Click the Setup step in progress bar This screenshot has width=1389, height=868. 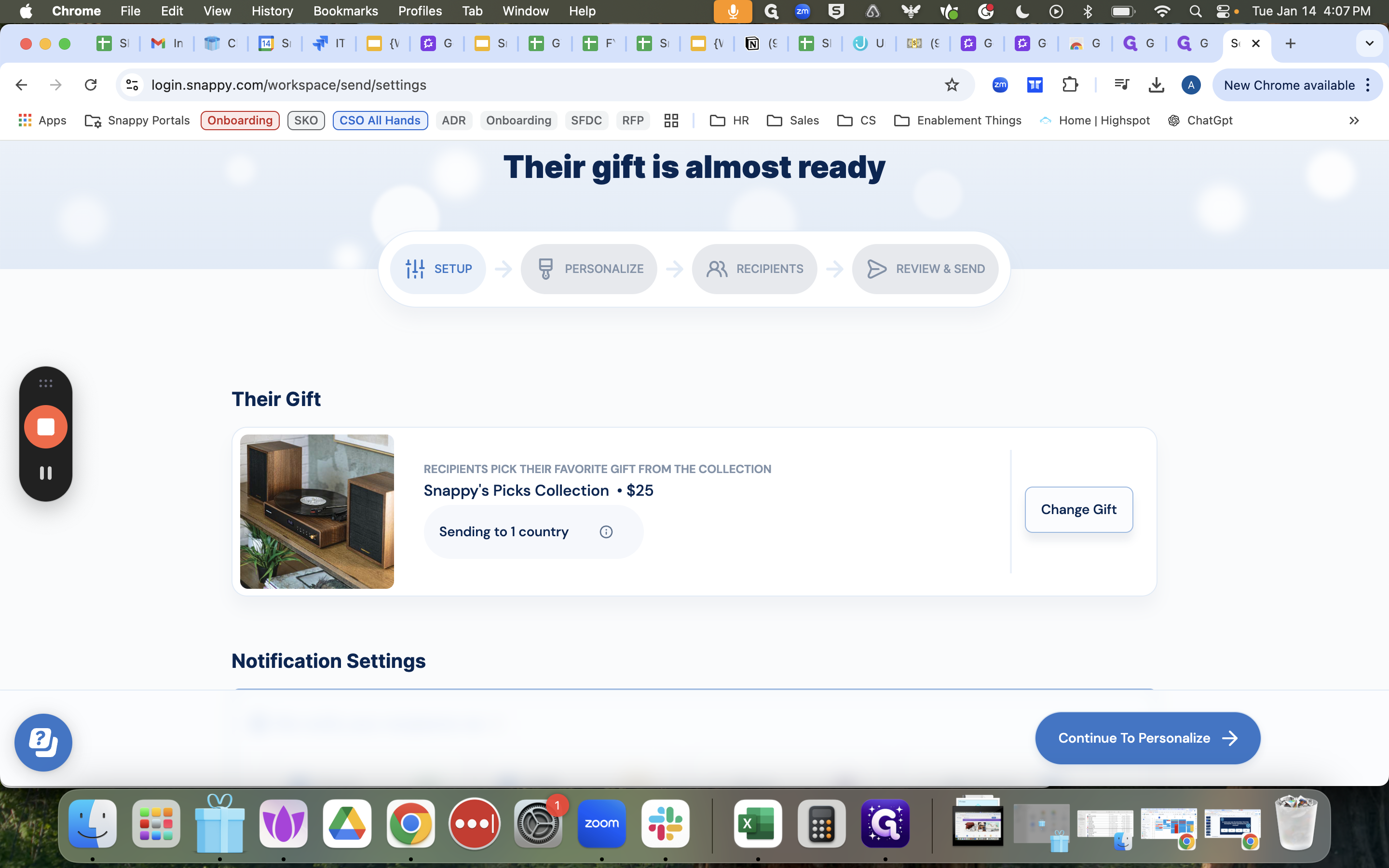pyautogui.click(x=438, y=269)
